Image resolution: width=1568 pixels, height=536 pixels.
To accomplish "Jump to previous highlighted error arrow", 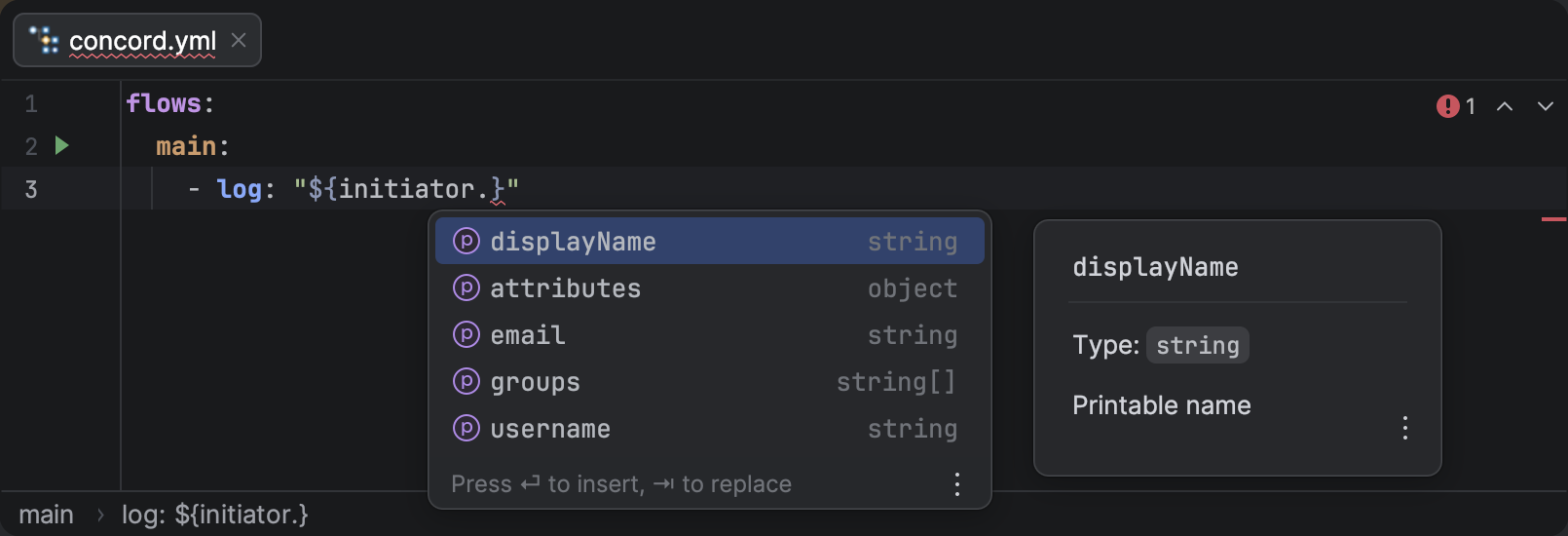I will pos(1505,106).
